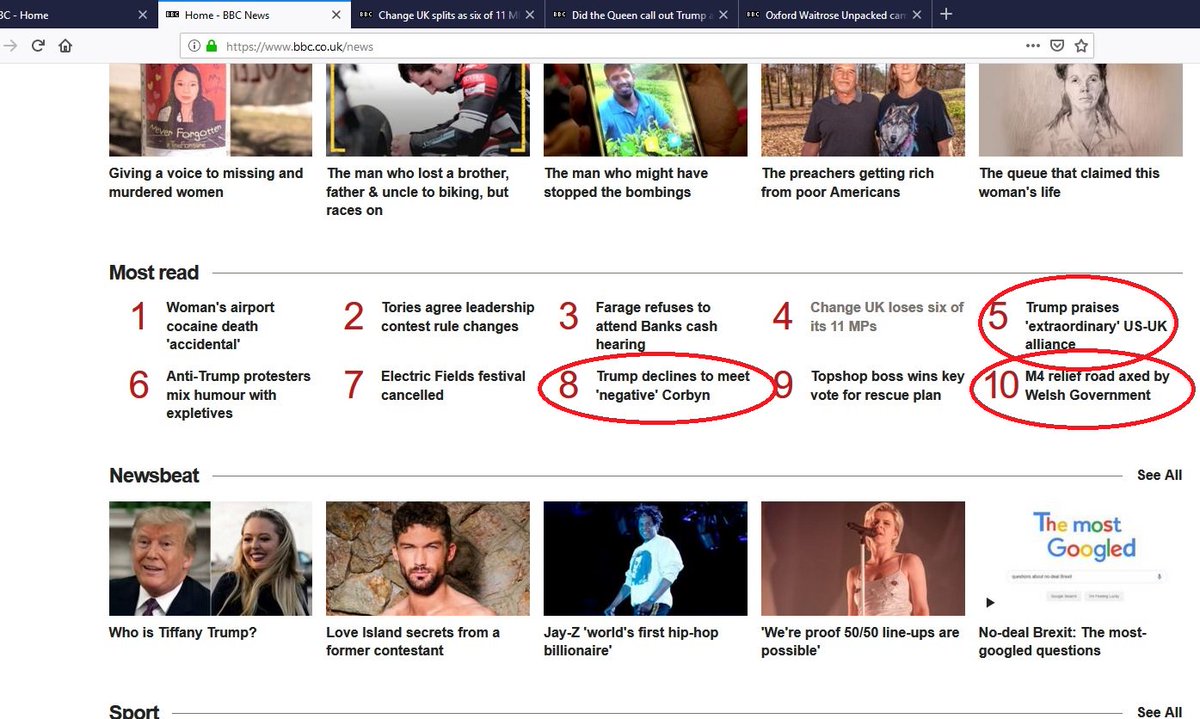Open 'Farage refuses to attend Banks cash hearing'
The width and height of the screenshot is (1200, 719).
[x=656, y=326]
